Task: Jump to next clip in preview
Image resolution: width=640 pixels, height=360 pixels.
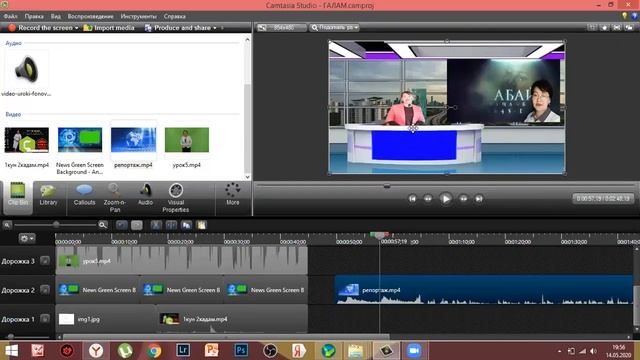Action: [x=479, y=199]
